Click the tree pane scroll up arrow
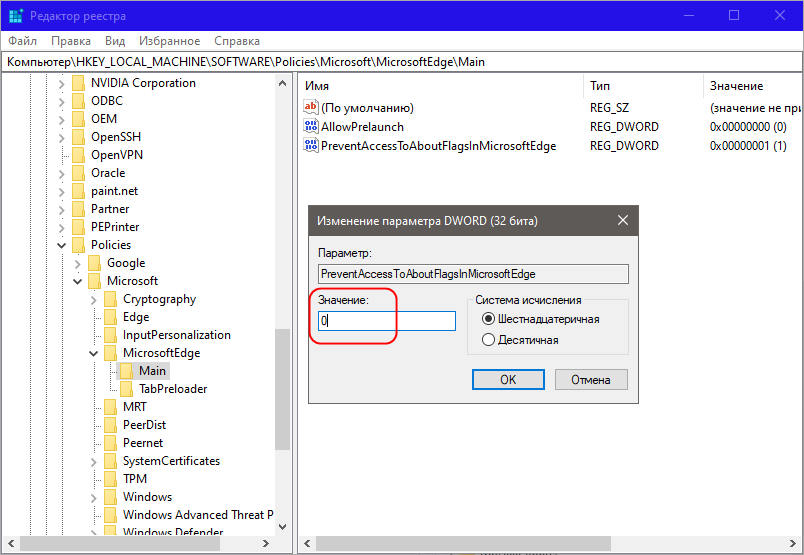The height and width of the screenshot is (555, 804). [x=282, y=83]
